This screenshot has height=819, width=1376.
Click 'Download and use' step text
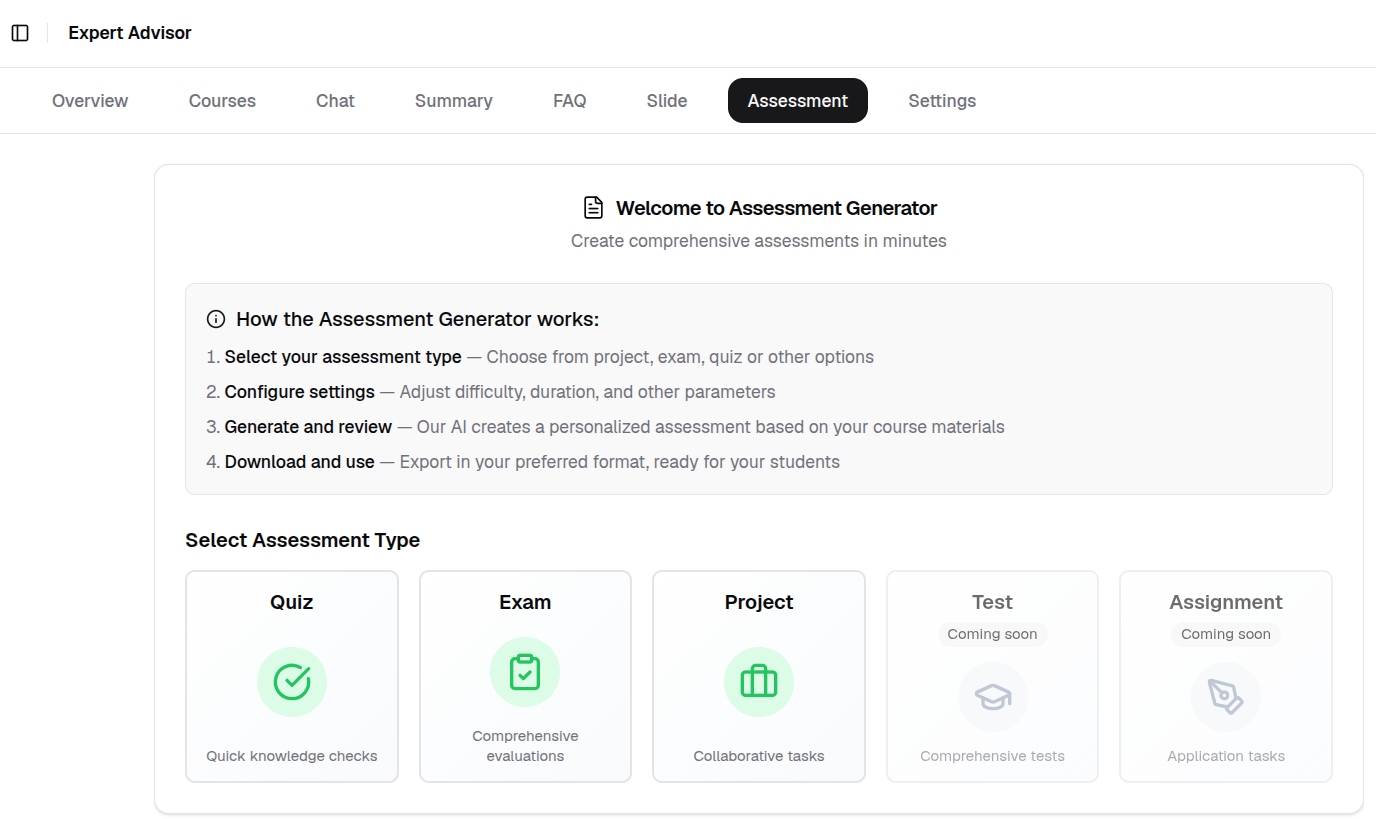click(299, 462)
